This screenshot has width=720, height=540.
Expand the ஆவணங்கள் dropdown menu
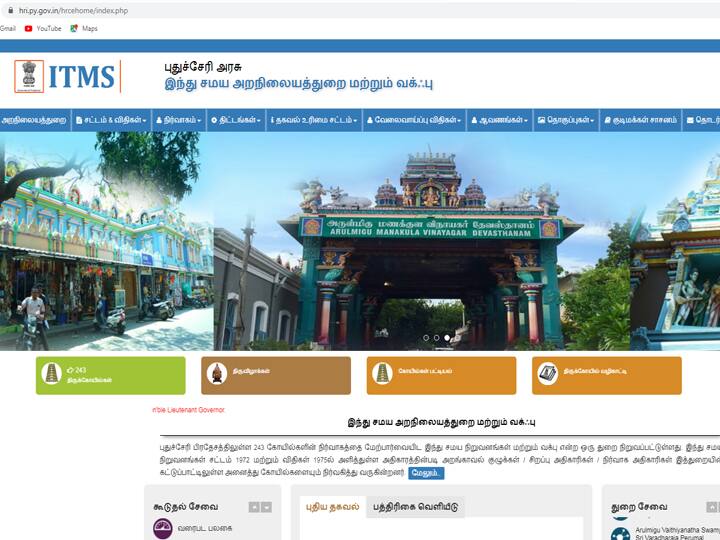click(500, 120)
